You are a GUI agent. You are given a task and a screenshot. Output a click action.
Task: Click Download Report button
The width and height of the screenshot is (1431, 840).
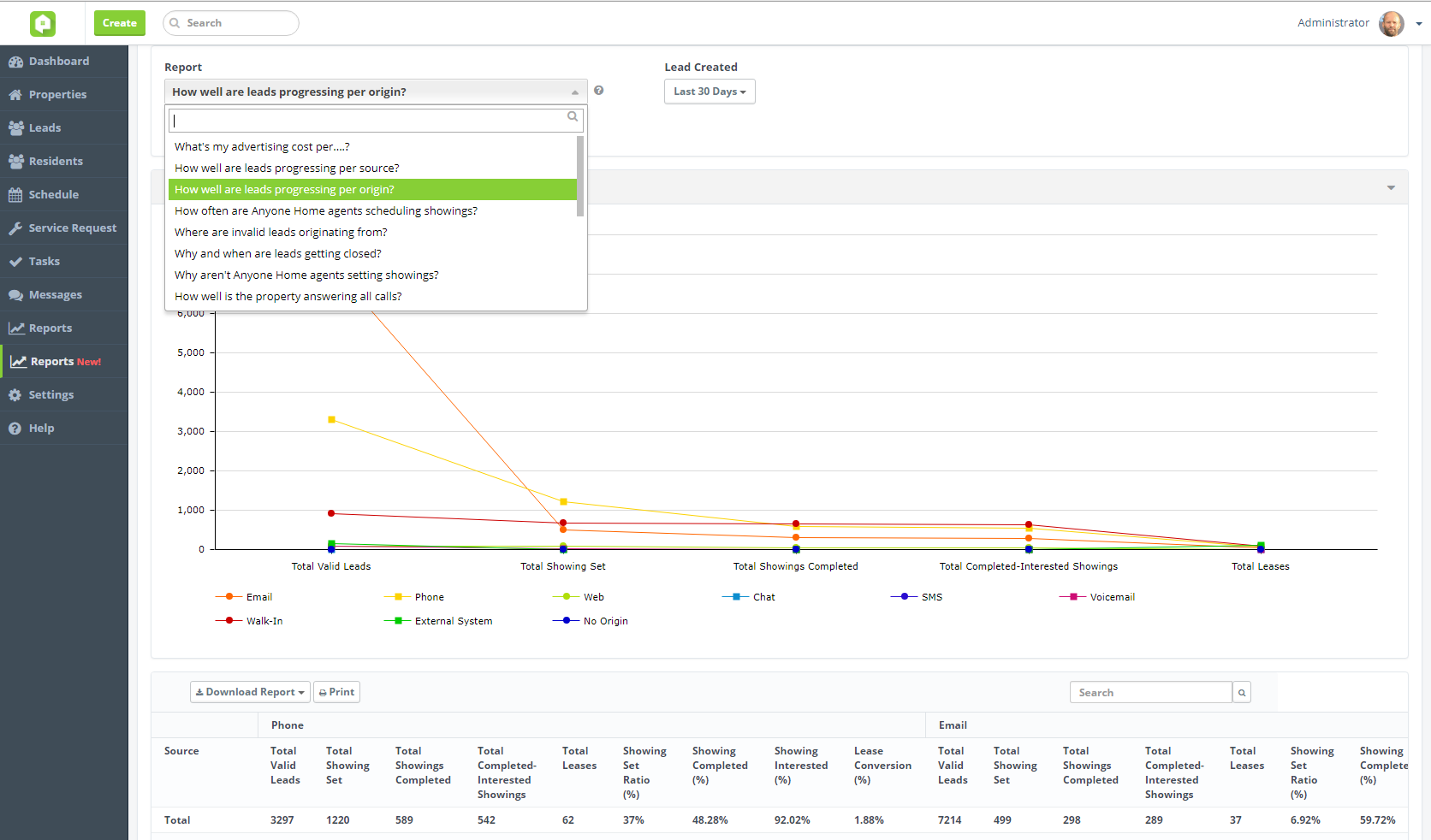point(250,692)
